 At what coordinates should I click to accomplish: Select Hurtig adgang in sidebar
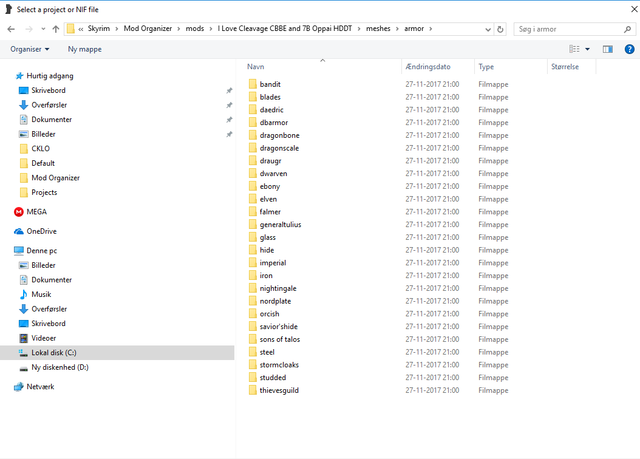pos(50,76)
